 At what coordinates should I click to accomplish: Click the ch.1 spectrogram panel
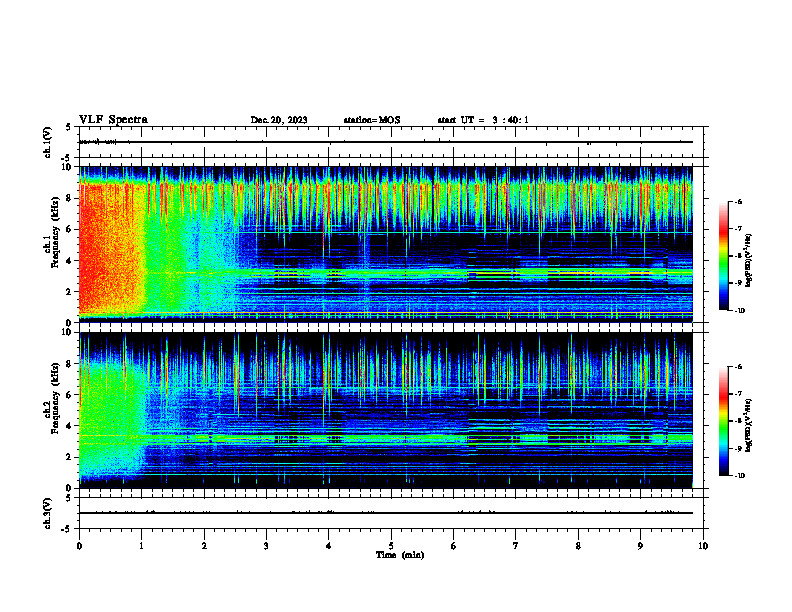[385, 244]
